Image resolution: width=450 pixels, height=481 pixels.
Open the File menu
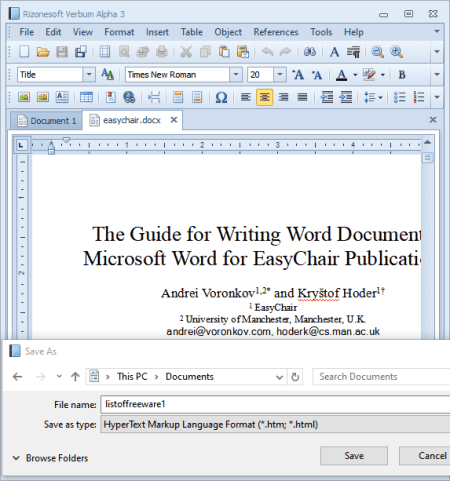[27, 32]
